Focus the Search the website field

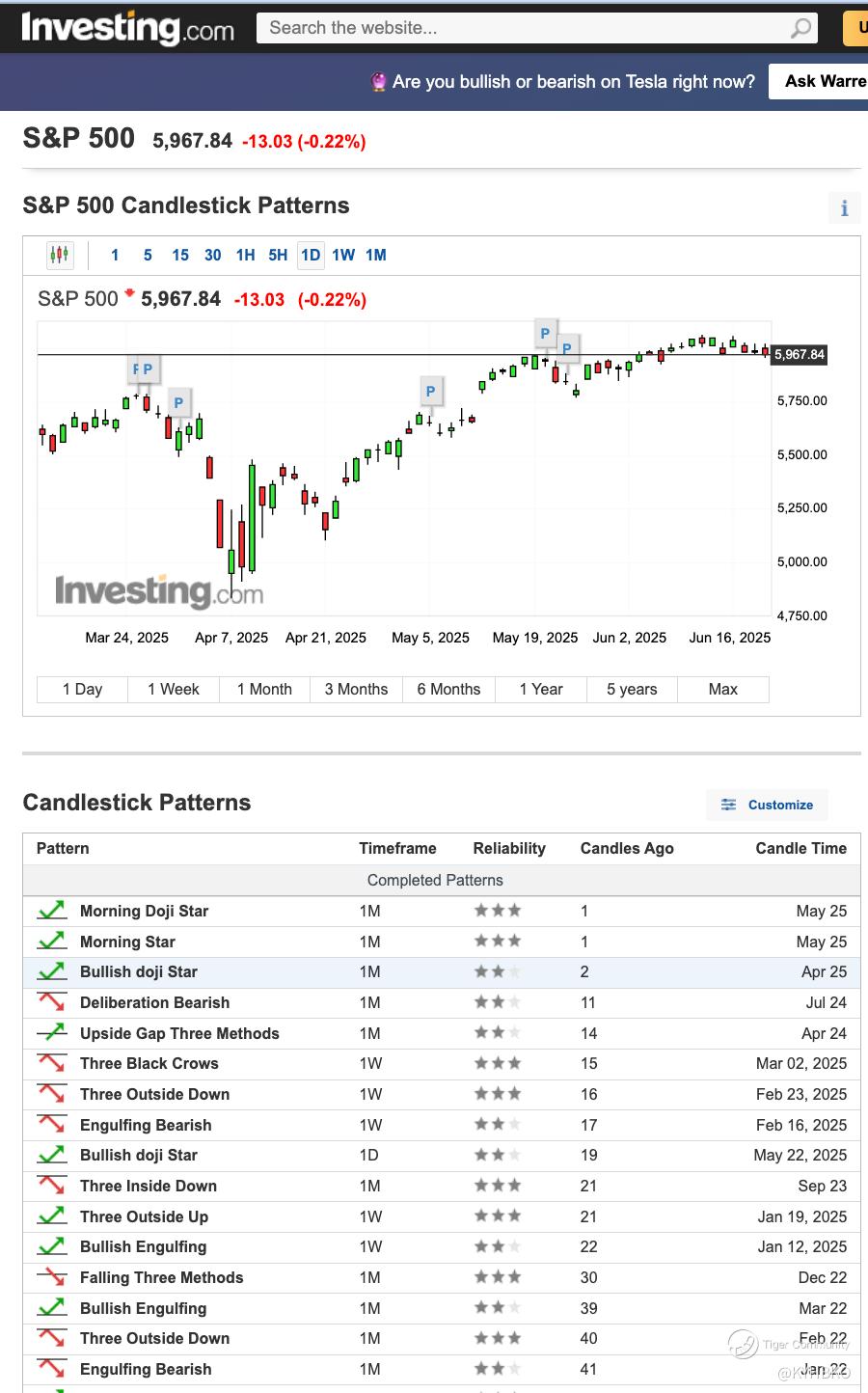point(521,28)
